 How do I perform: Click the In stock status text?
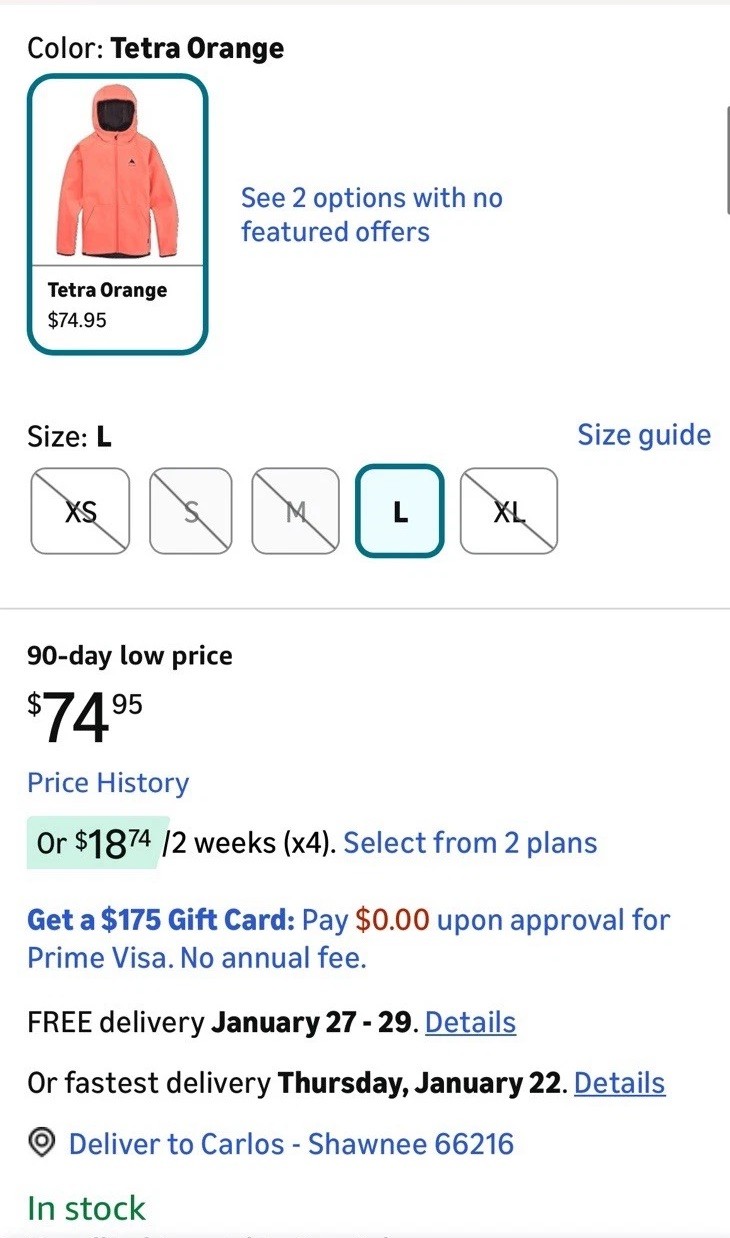click(x=86, y=1208)
